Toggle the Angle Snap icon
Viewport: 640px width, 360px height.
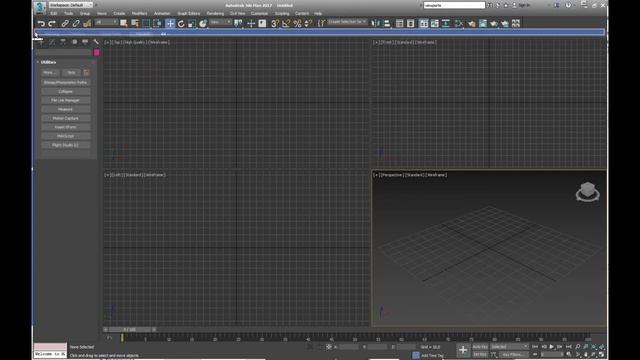[x=286, y=23]
